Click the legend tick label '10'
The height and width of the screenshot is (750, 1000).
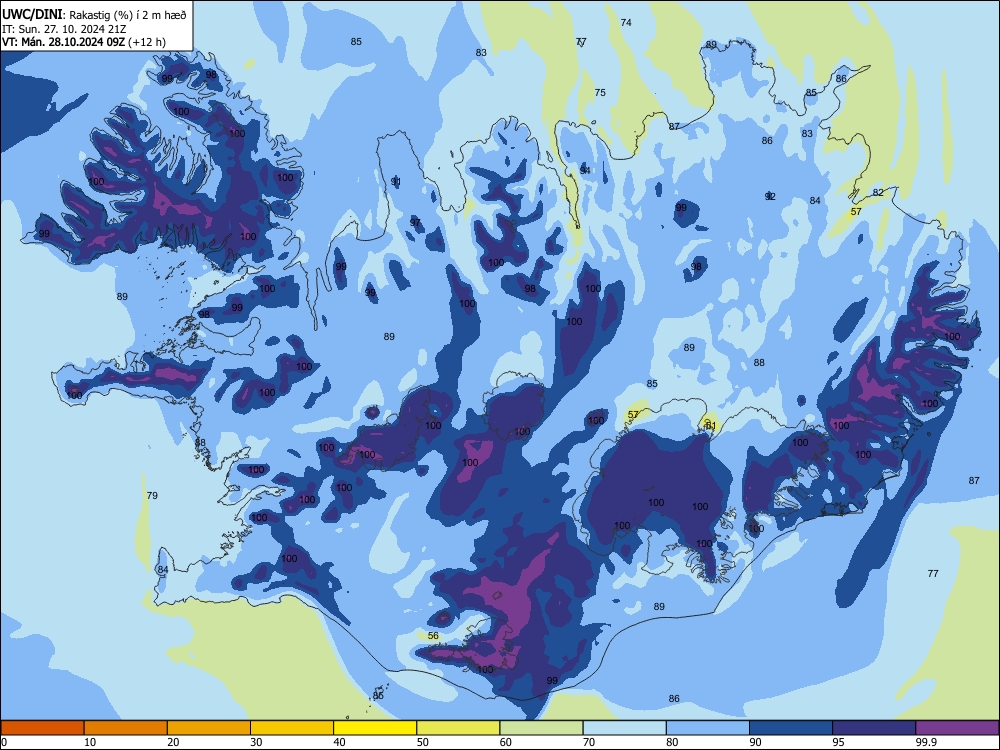[90, 742]
